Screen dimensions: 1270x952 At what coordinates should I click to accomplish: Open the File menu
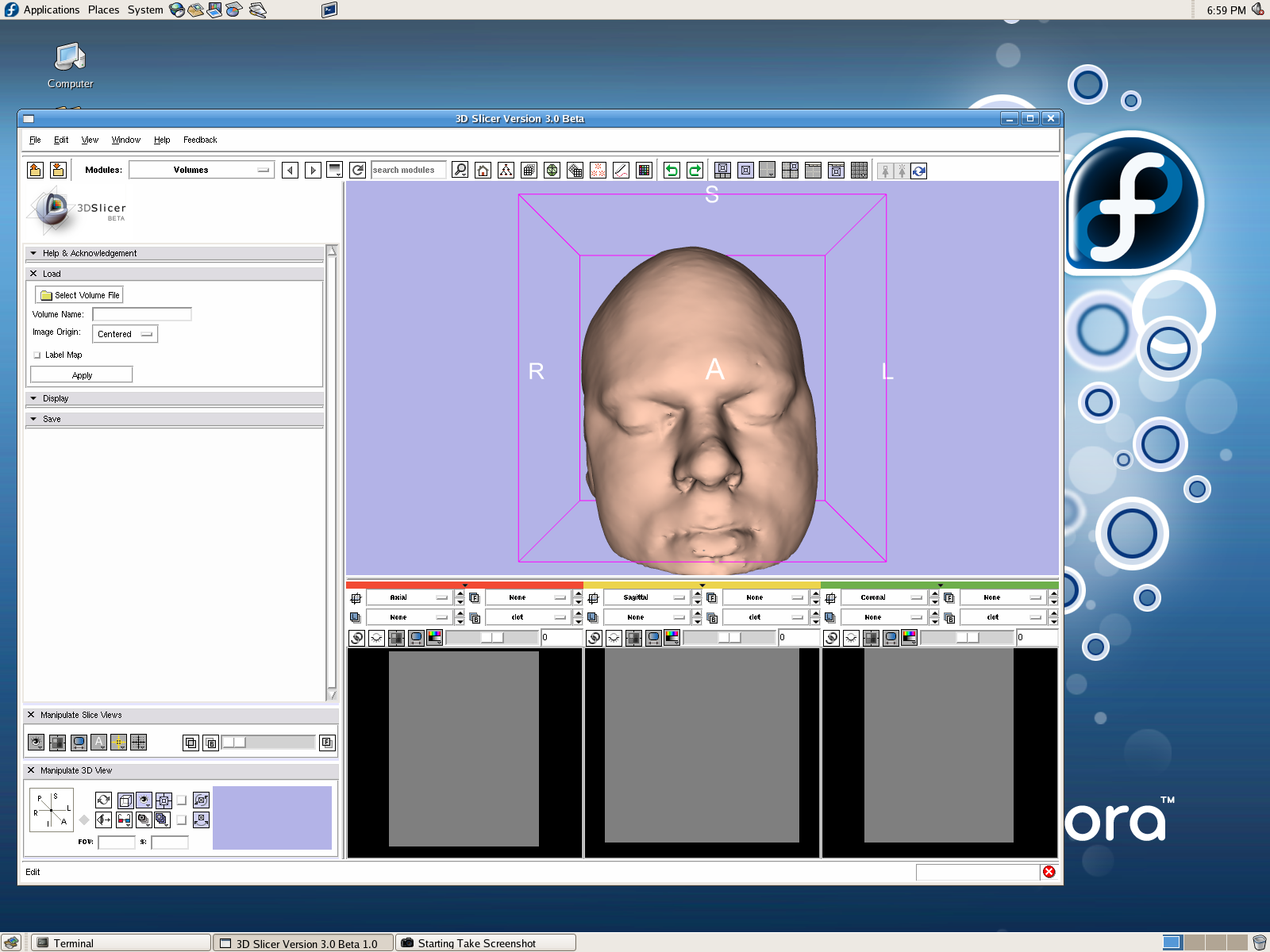pos(35,140)
